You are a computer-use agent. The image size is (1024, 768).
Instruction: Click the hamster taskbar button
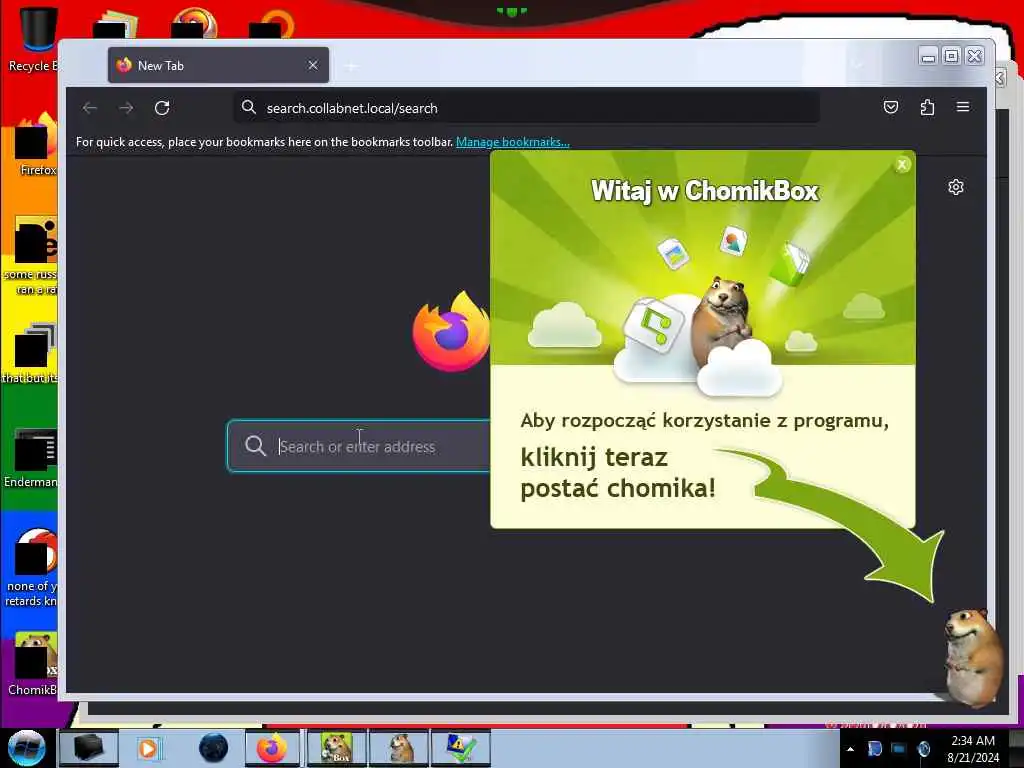point(399,748)
